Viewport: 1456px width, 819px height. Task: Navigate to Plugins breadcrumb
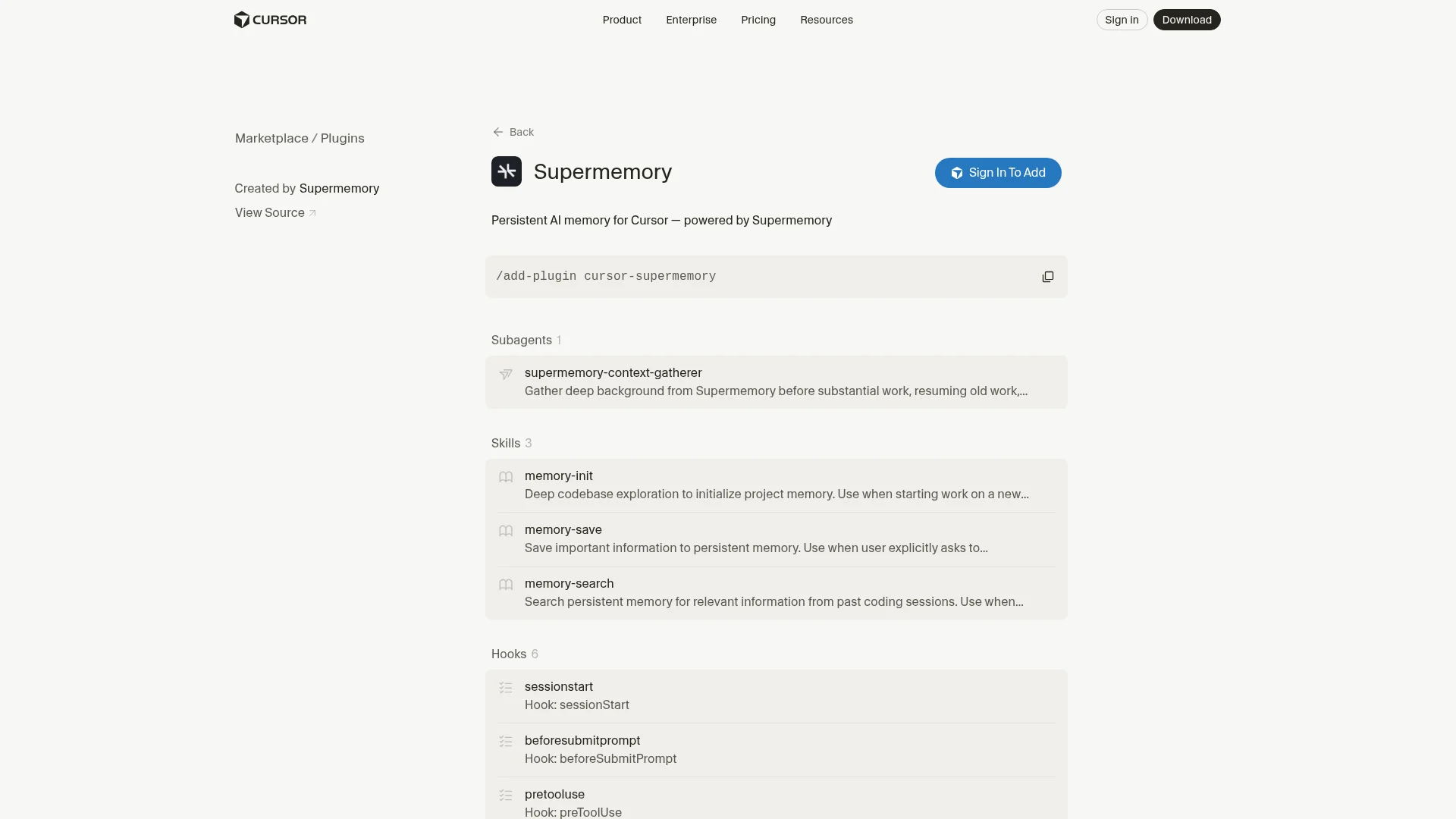click(x=342, y=139)
